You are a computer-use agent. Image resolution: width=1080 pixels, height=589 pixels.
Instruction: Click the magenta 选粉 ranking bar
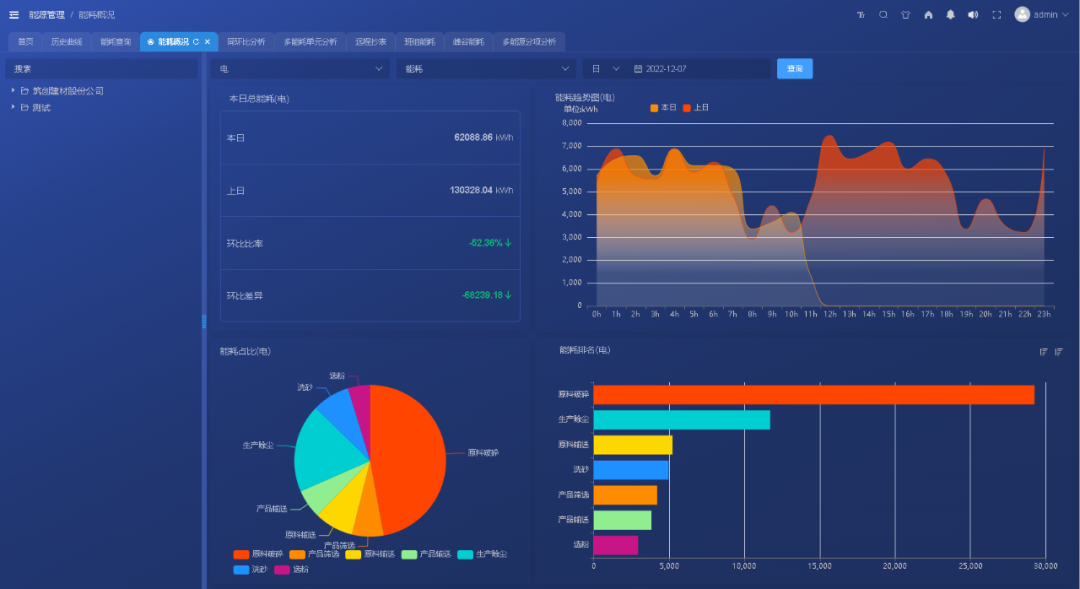tap(616, 545)
